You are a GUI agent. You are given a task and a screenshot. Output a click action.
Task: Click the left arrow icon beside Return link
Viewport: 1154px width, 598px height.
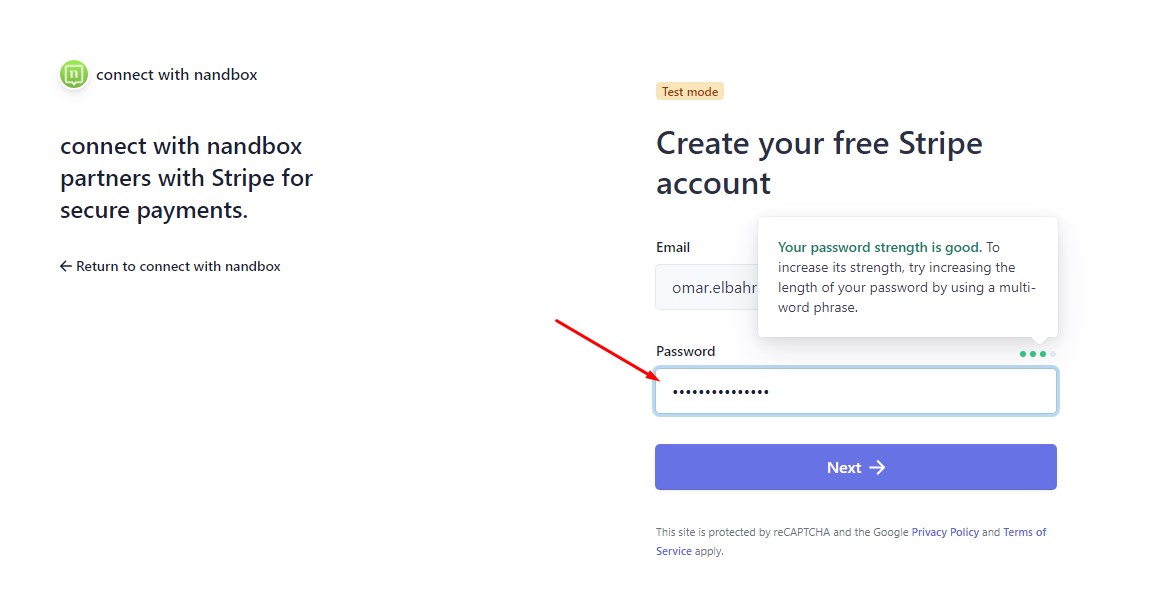pyautogui.click(x=66, y=266)
